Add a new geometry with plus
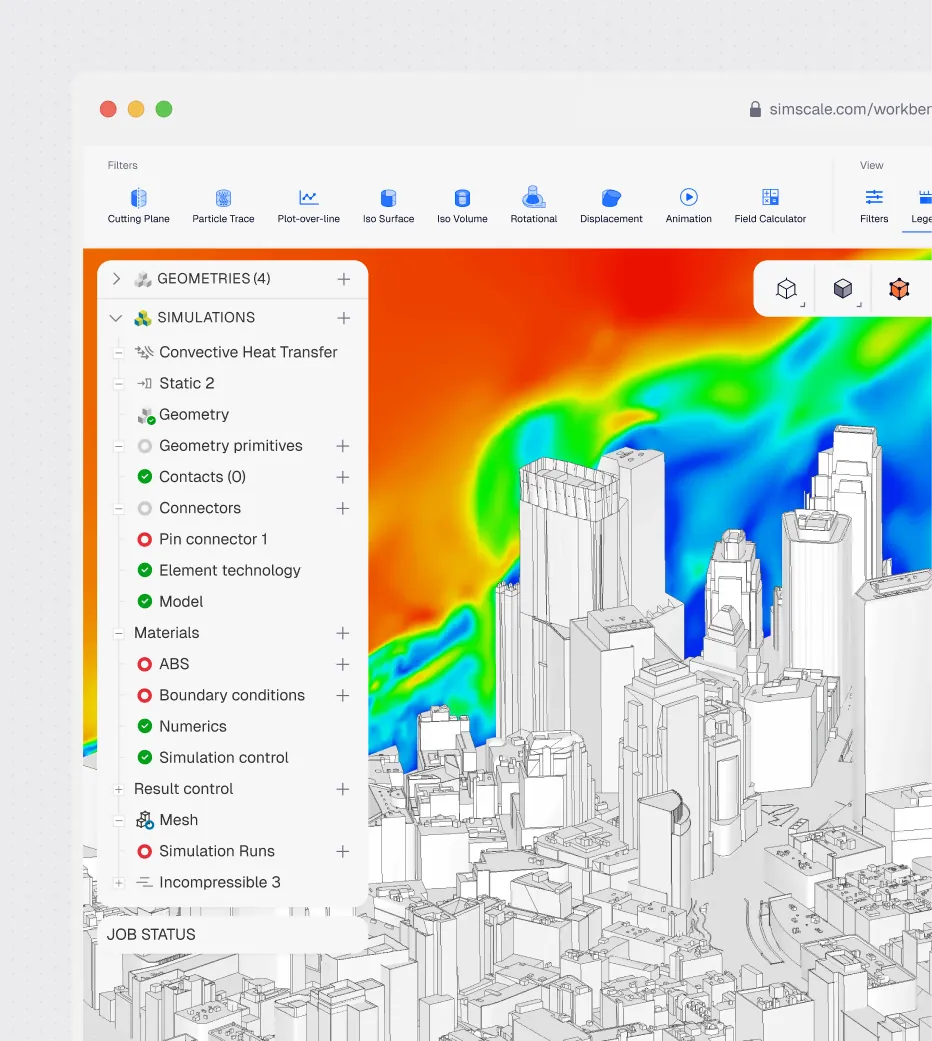This screenshot has height=1041, width=932. (x=343, y=279)
